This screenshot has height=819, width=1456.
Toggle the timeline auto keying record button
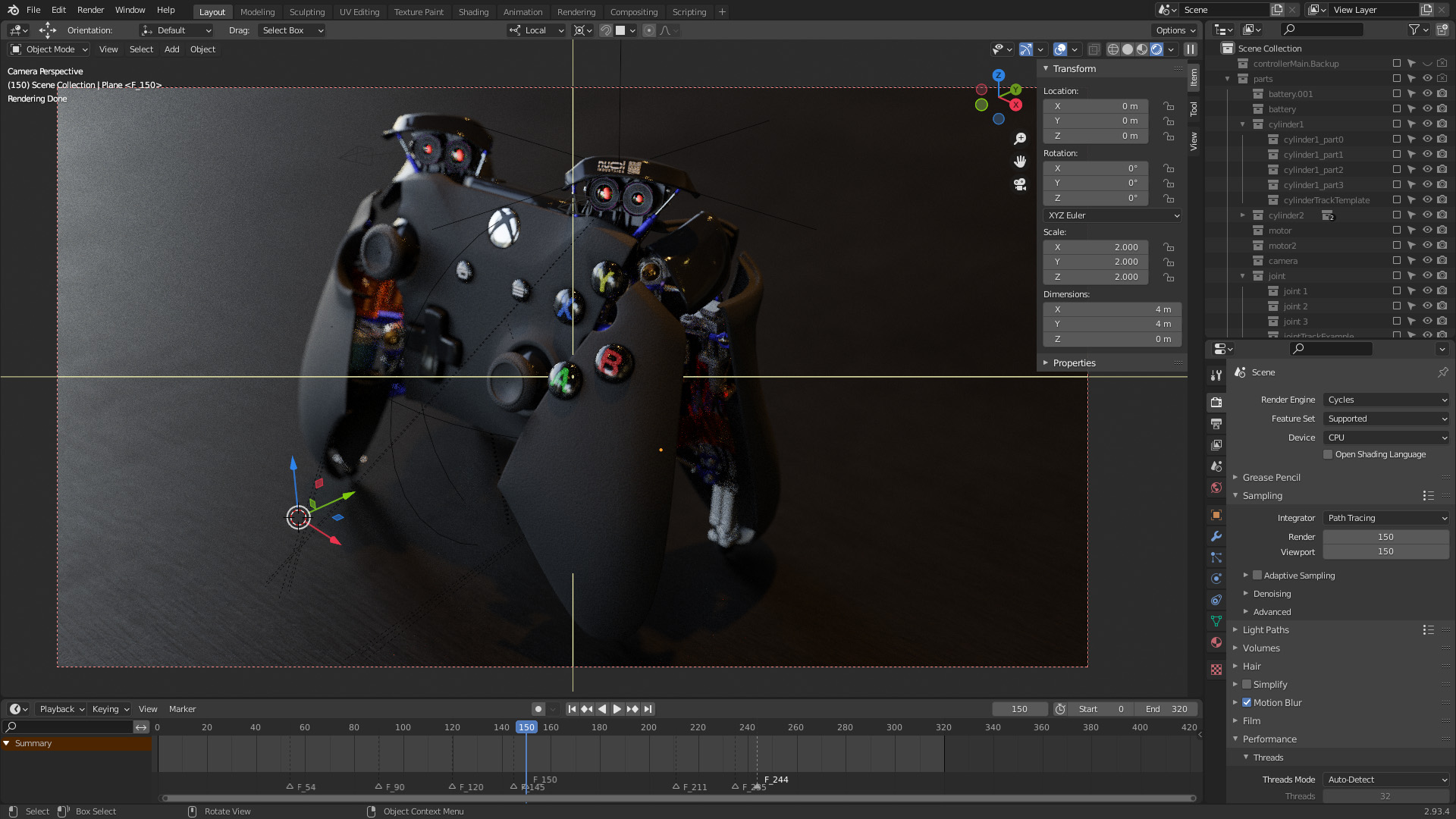click(538, 709)
